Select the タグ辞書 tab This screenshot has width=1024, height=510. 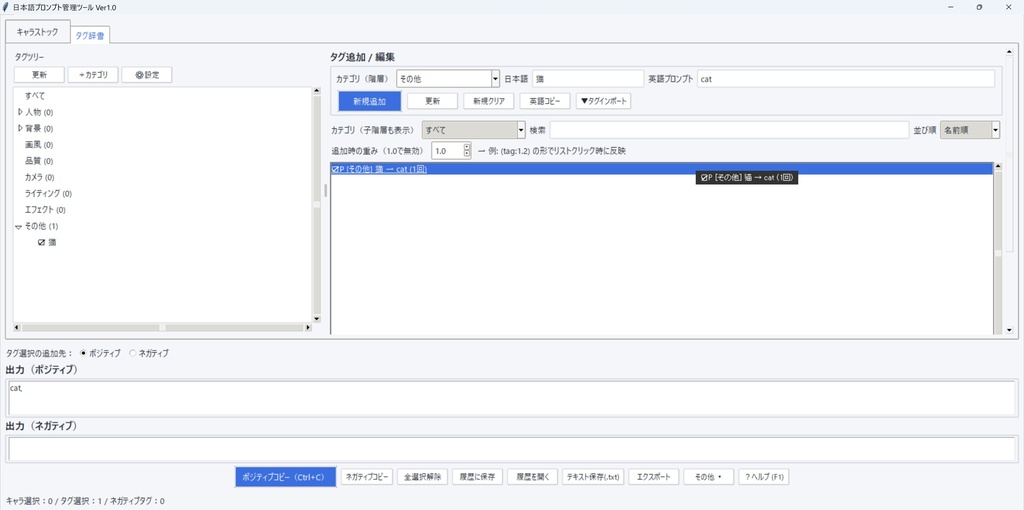[x=90, y=35]
